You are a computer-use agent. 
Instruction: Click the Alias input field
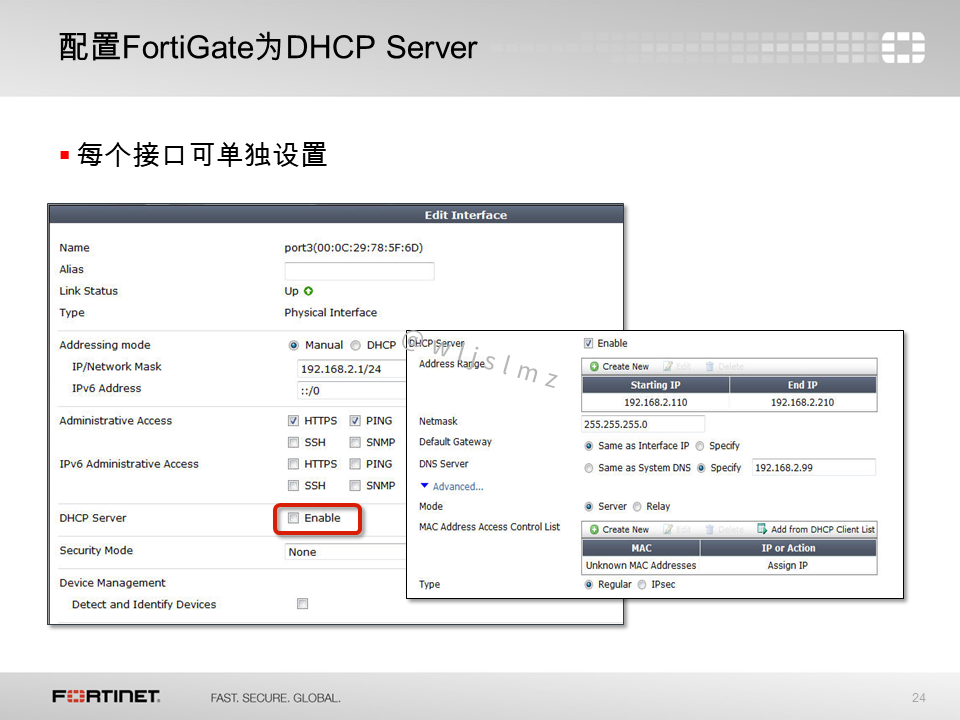point(359,271)
